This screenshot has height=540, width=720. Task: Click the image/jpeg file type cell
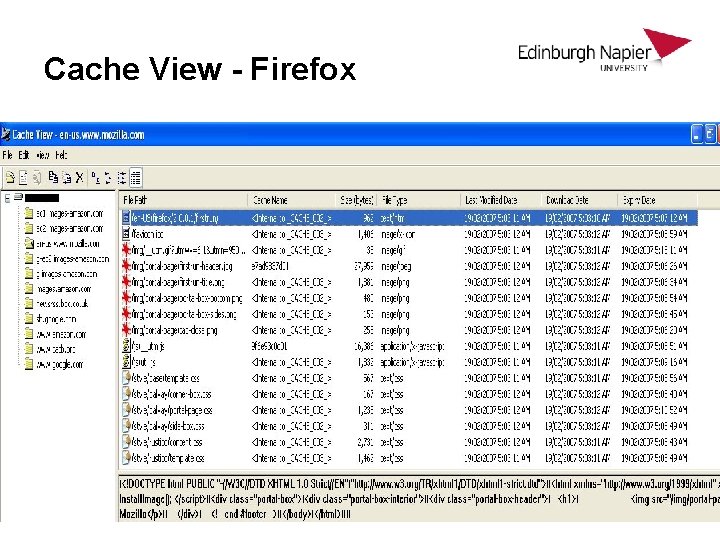point(396,266)
